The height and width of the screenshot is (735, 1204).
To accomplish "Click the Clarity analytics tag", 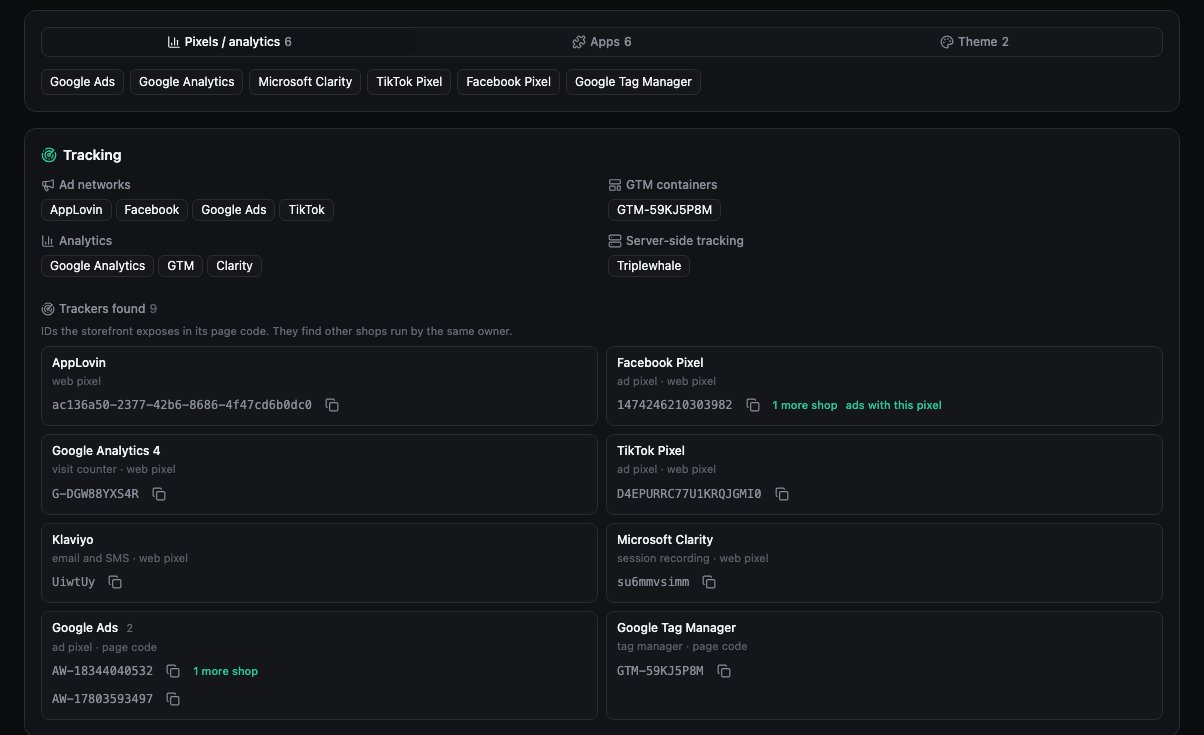I will point(235,266).
